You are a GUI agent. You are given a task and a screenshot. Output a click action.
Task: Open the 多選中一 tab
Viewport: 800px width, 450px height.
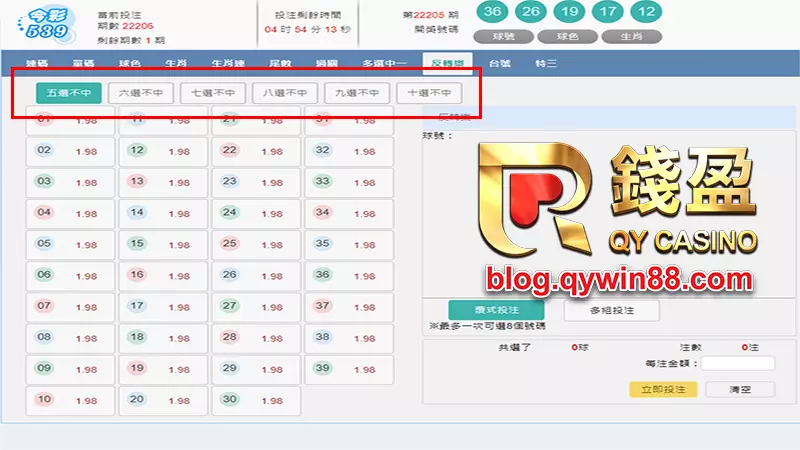[x=385, y=63]
